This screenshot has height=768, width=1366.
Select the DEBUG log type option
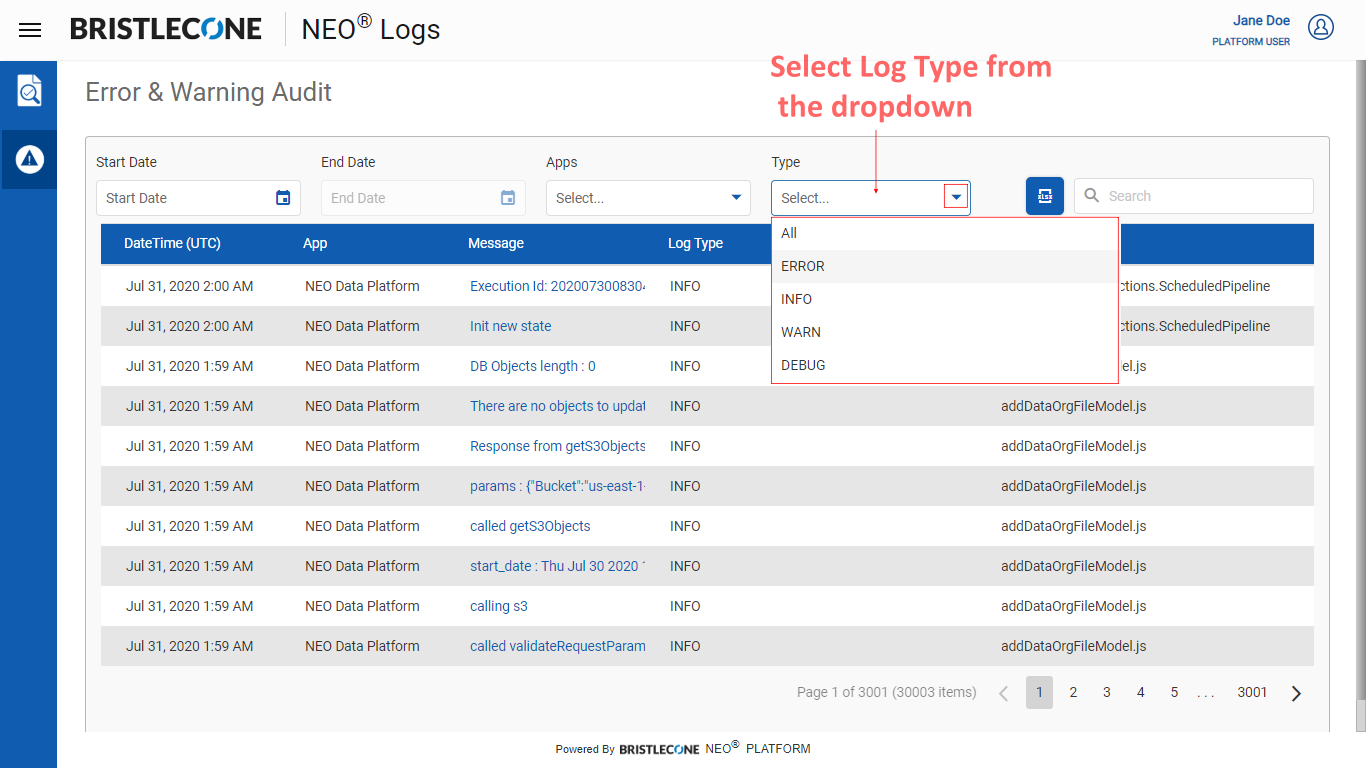[x=803, y=365]
